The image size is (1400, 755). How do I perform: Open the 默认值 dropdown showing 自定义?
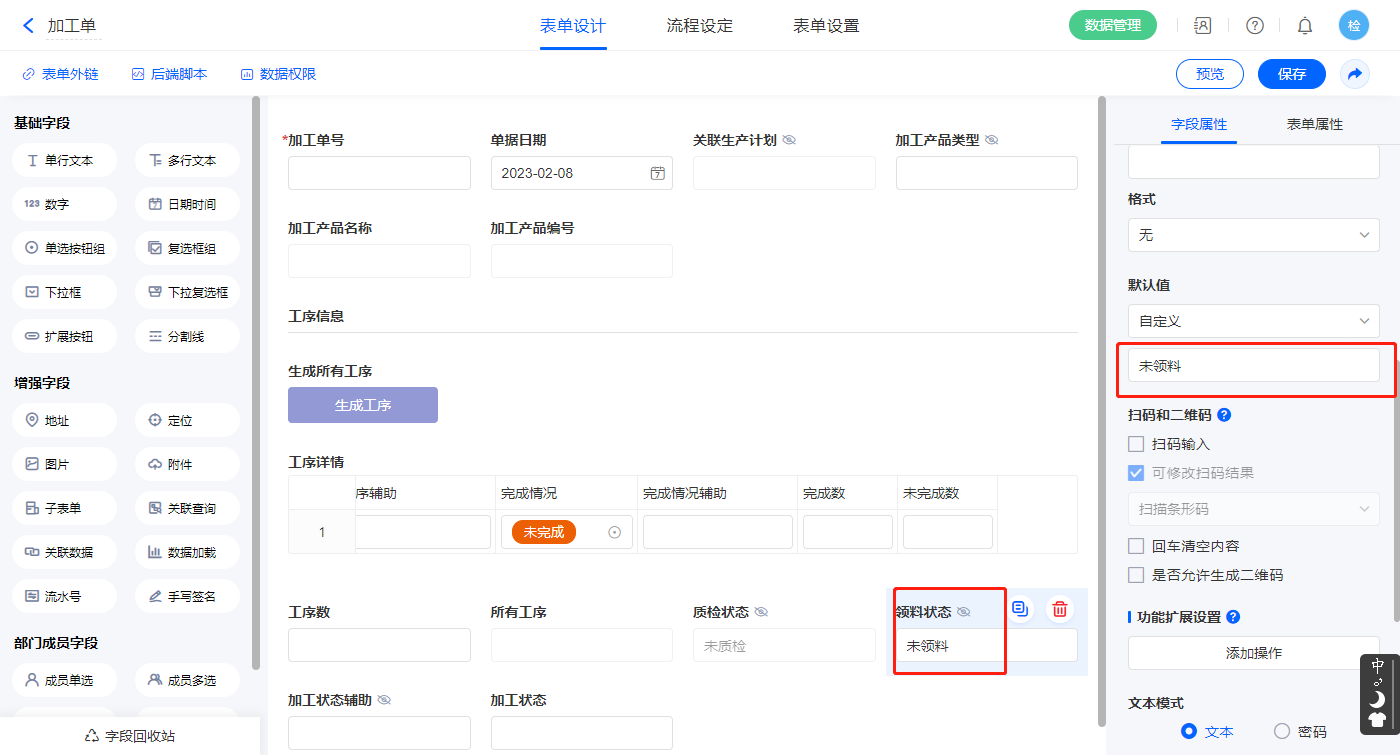tap(1253, 321)
